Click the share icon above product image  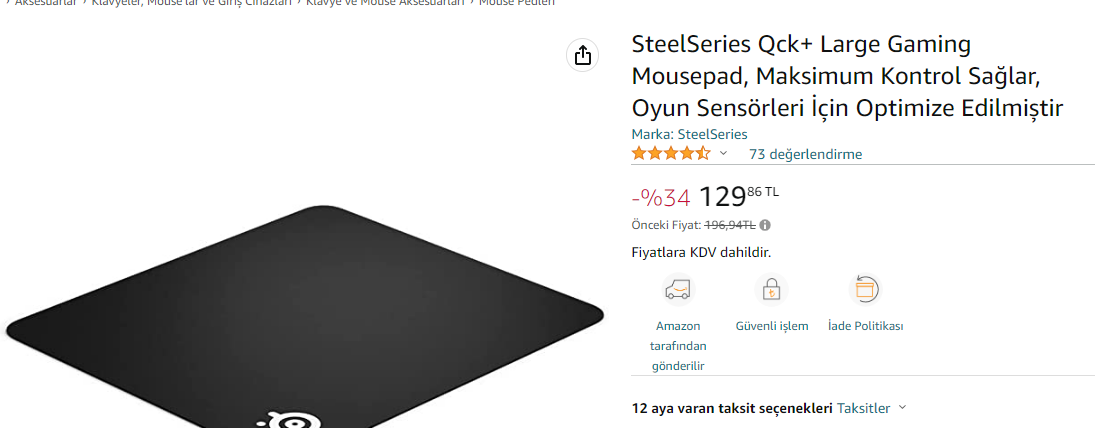tap(582, 55)
